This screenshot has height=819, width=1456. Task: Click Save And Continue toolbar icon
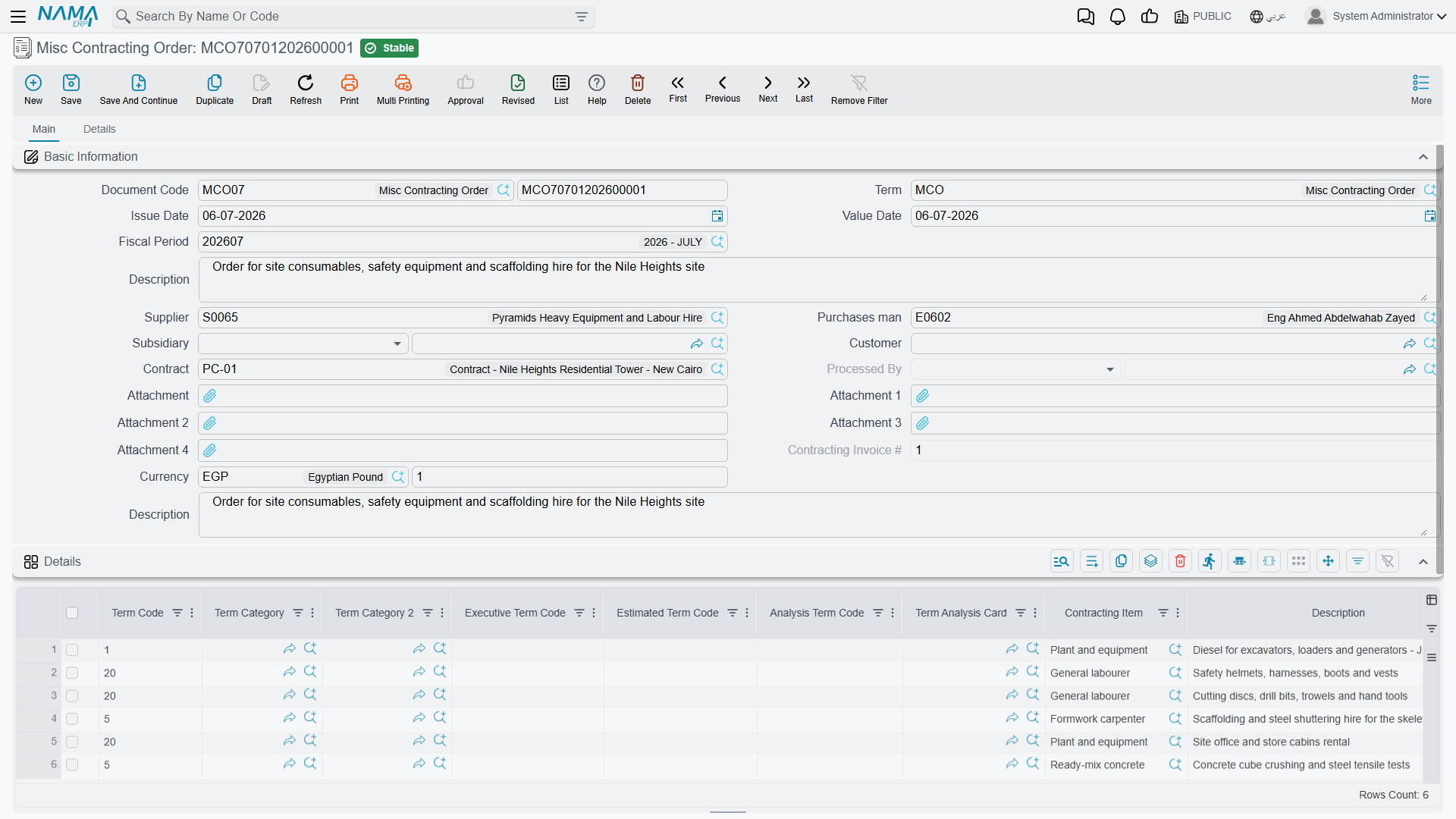coord(139,89)
